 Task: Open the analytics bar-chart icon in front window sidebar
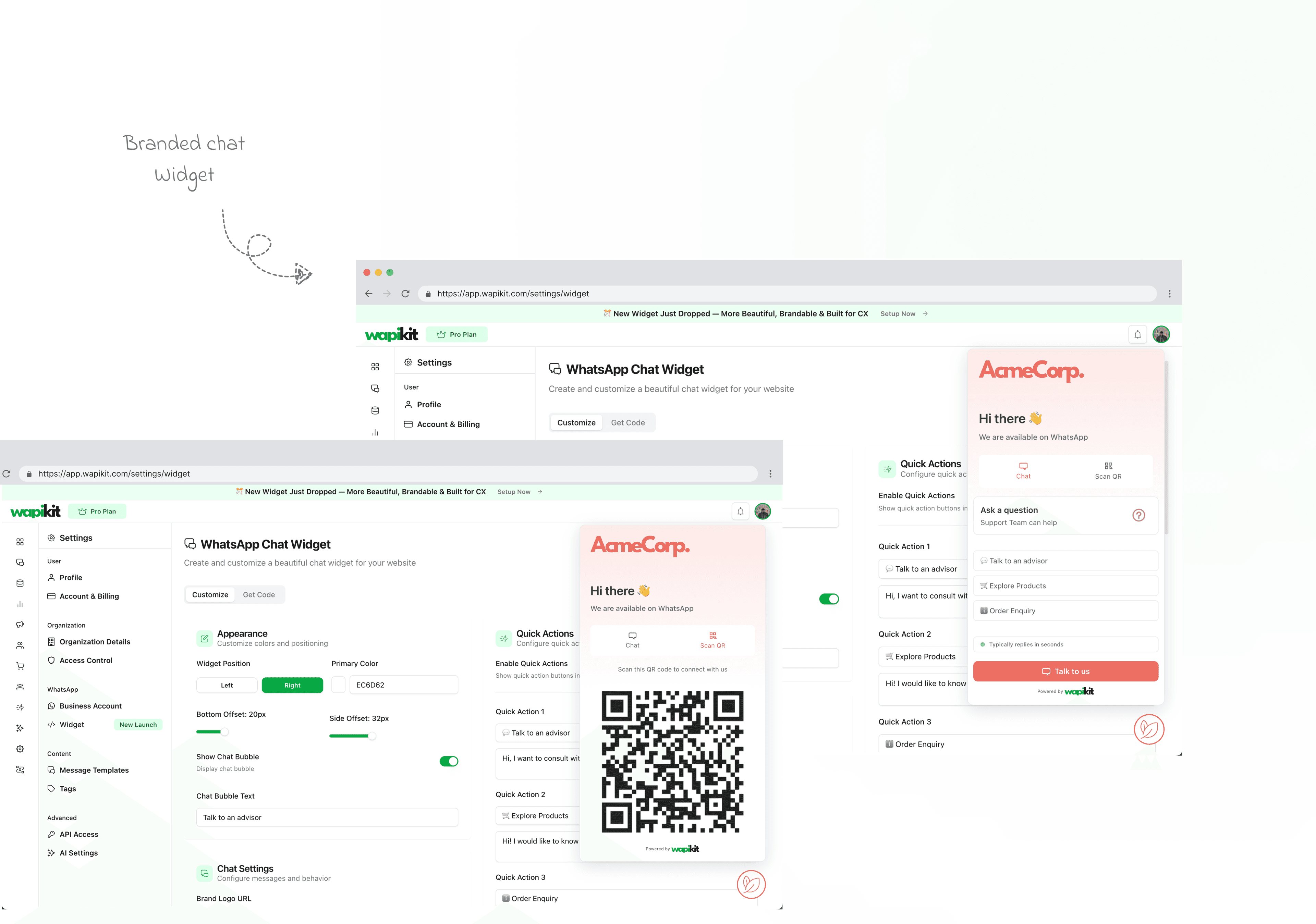(20, 604)
